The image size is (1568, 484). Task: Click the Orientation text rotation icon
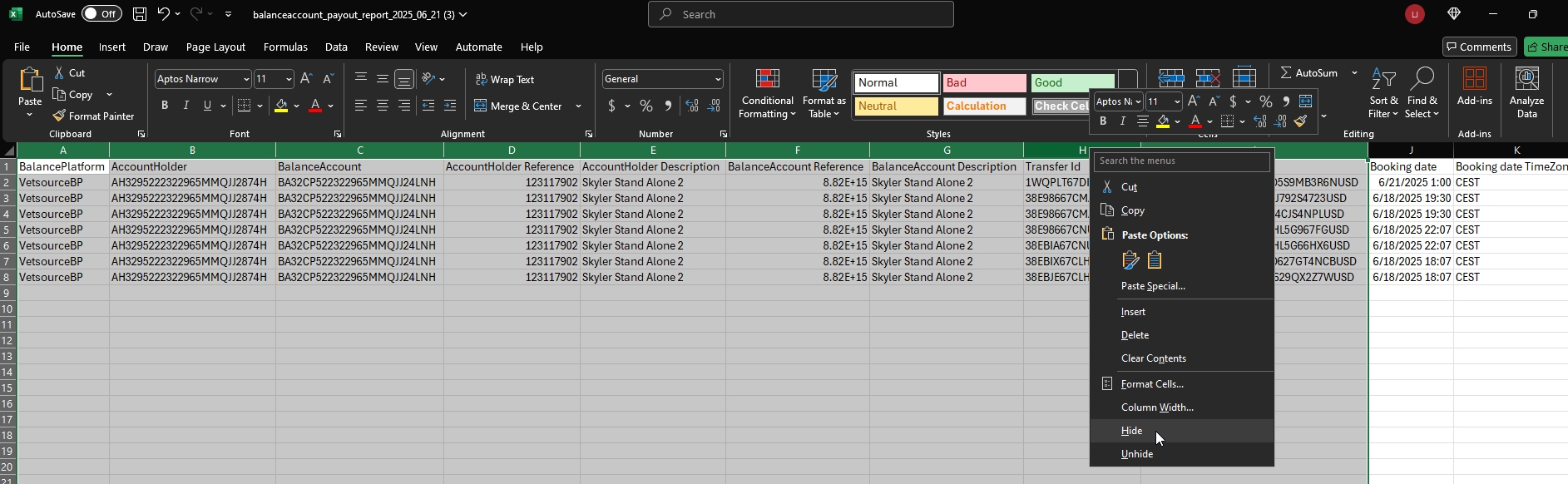point(428,79)
